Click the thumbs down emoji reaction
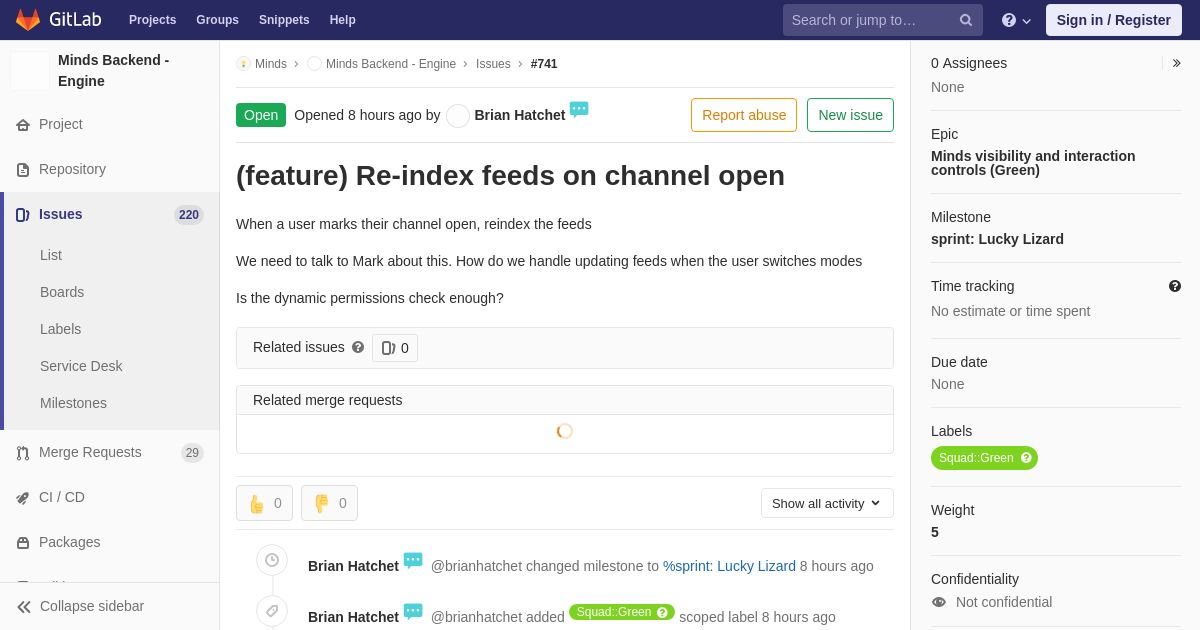The width and height of the screenshot is (1200, 630). pos(329,503)
